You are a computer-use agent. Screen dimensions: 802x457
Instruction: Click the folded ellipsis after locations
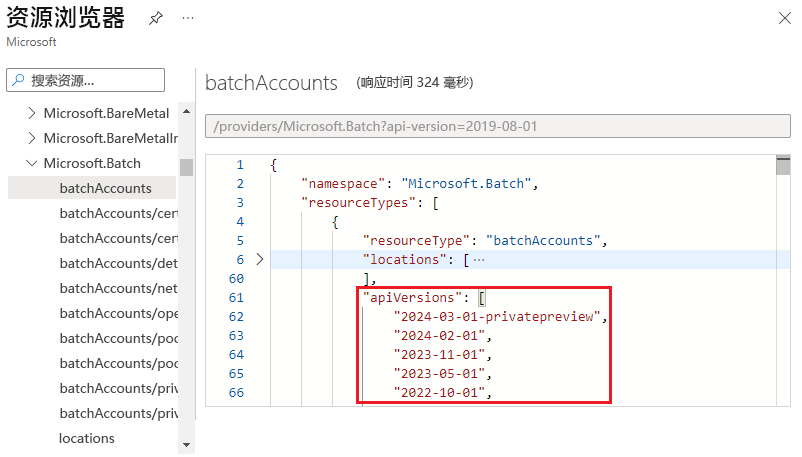coord(479,260)
